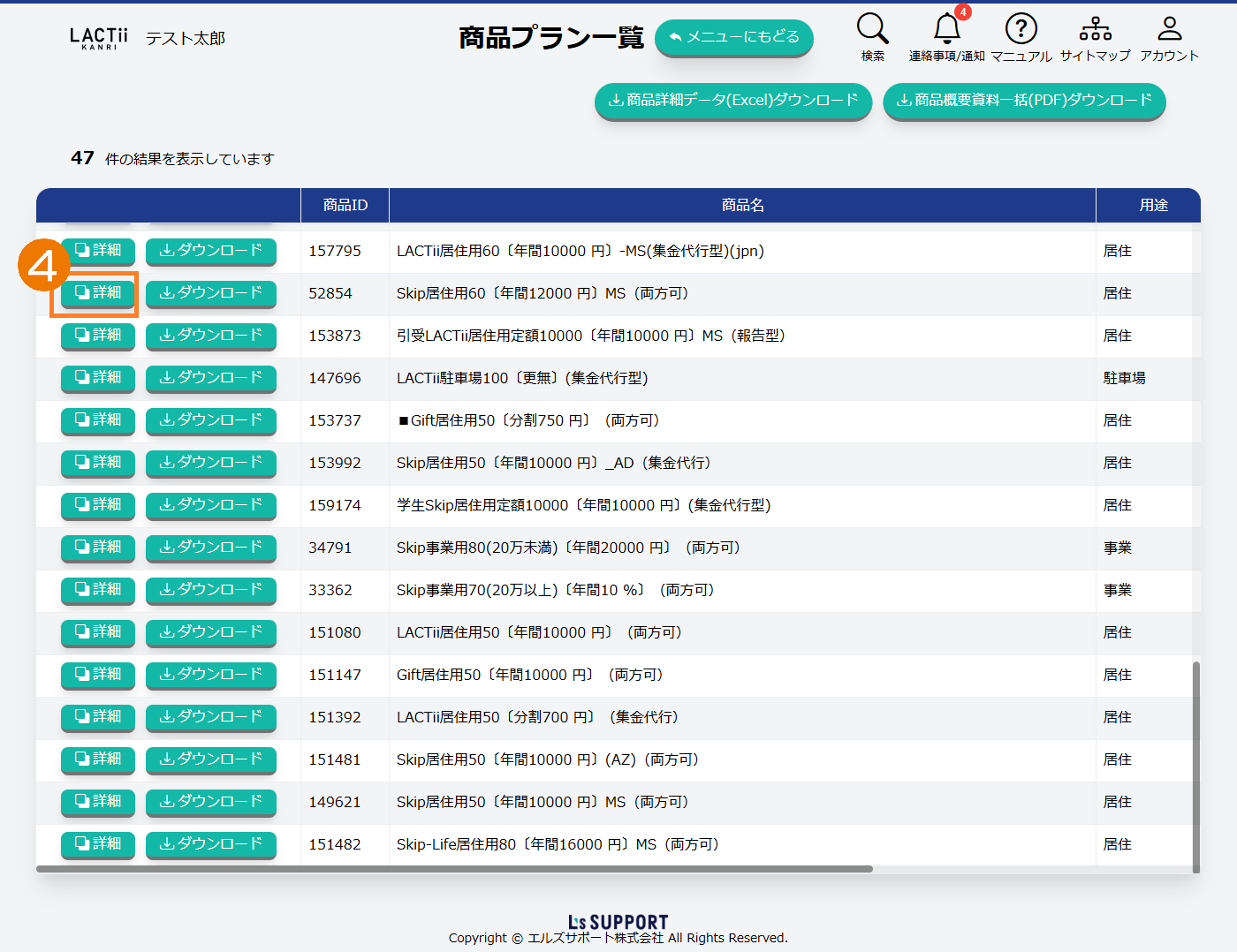
Task: Click the 商品名 column header
Action: (x=742, y=205)
